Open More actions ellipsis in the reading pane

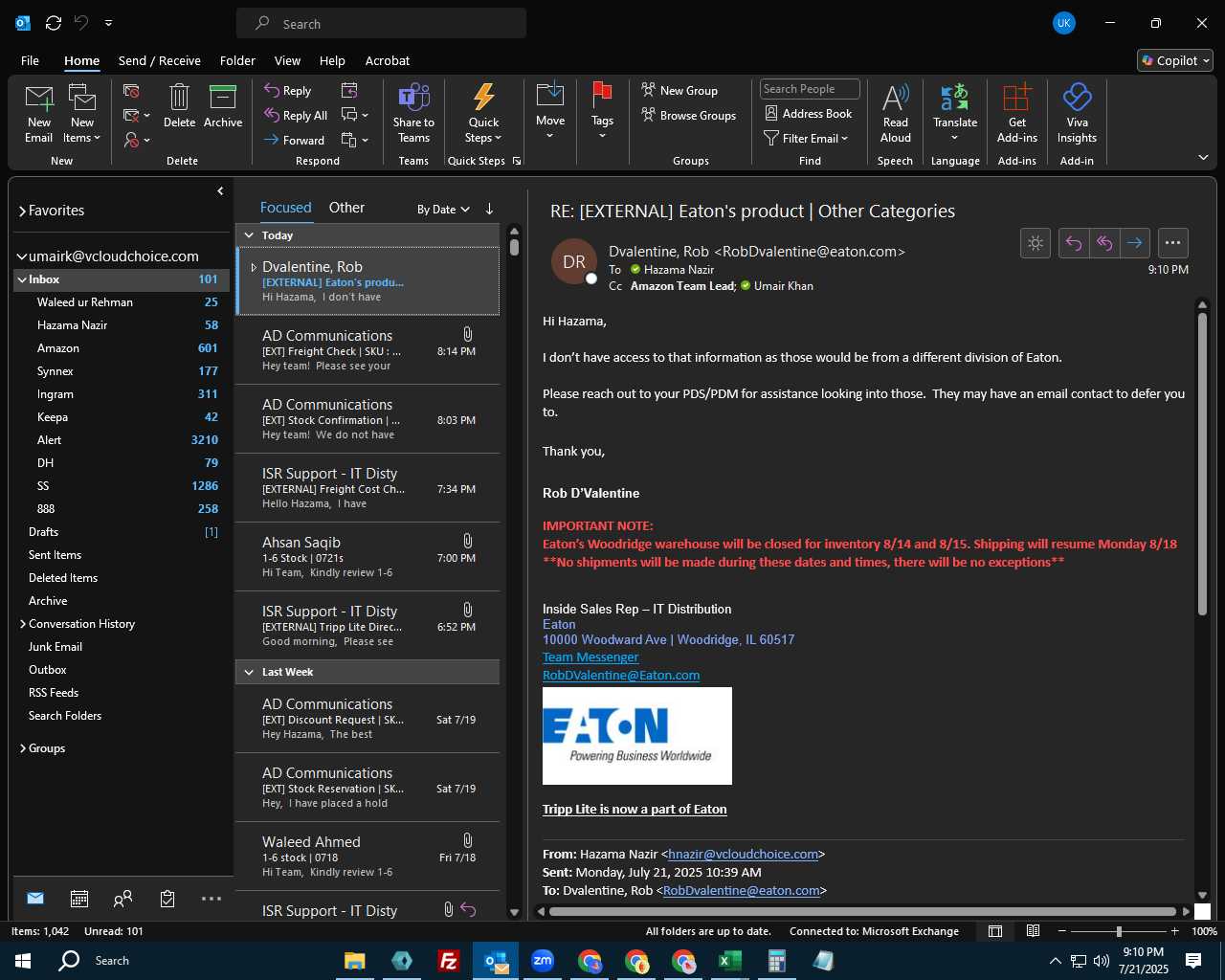click(x=1173, y=243)
